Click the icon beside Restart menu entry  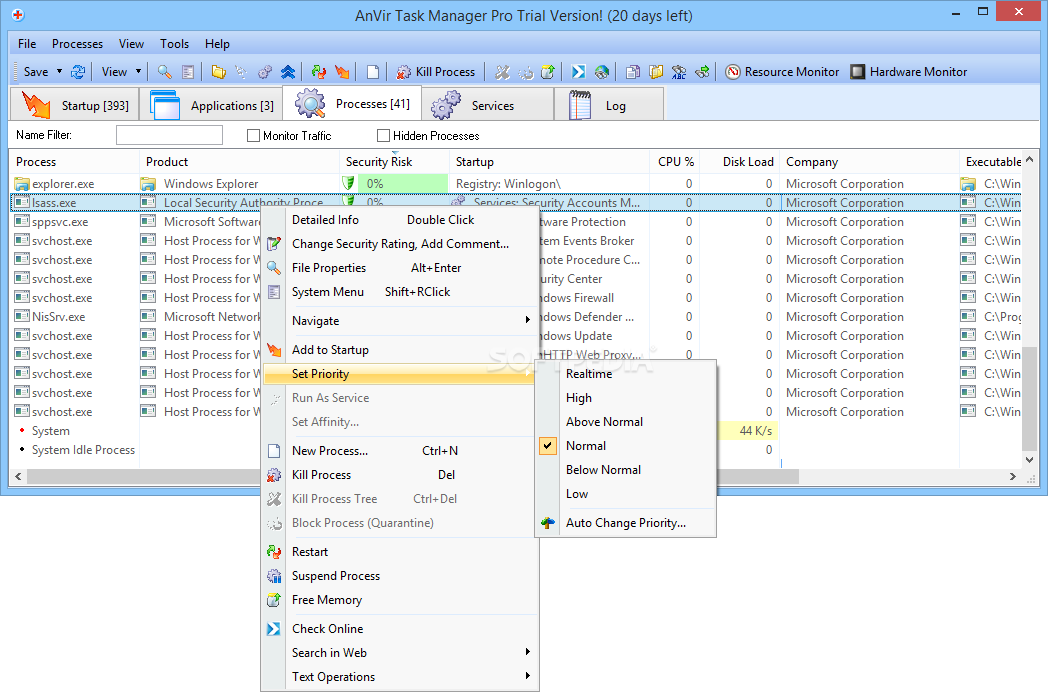point(274,552)
